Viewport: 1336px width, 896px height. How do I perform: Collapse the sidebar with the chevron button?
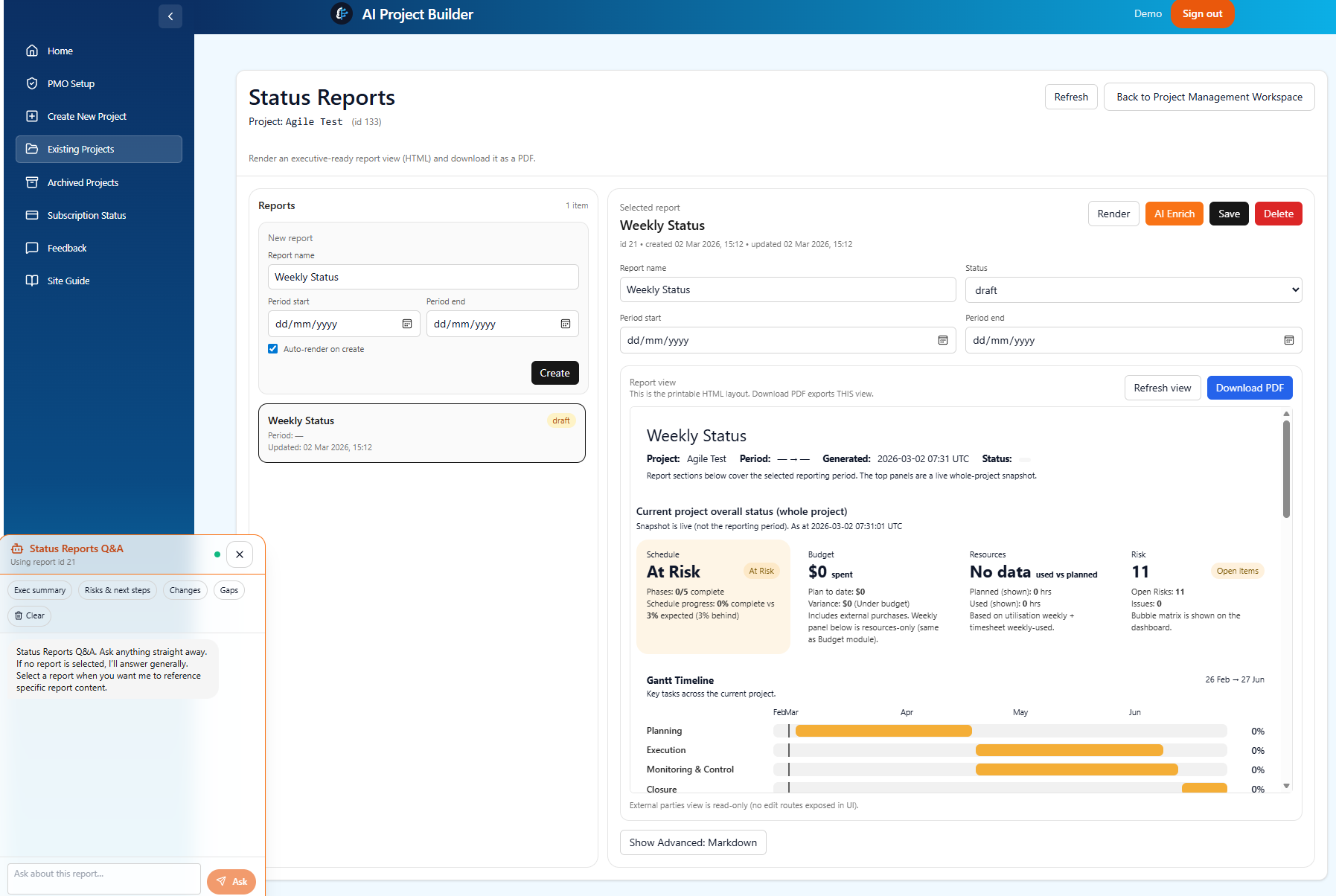tap(170, 16)
